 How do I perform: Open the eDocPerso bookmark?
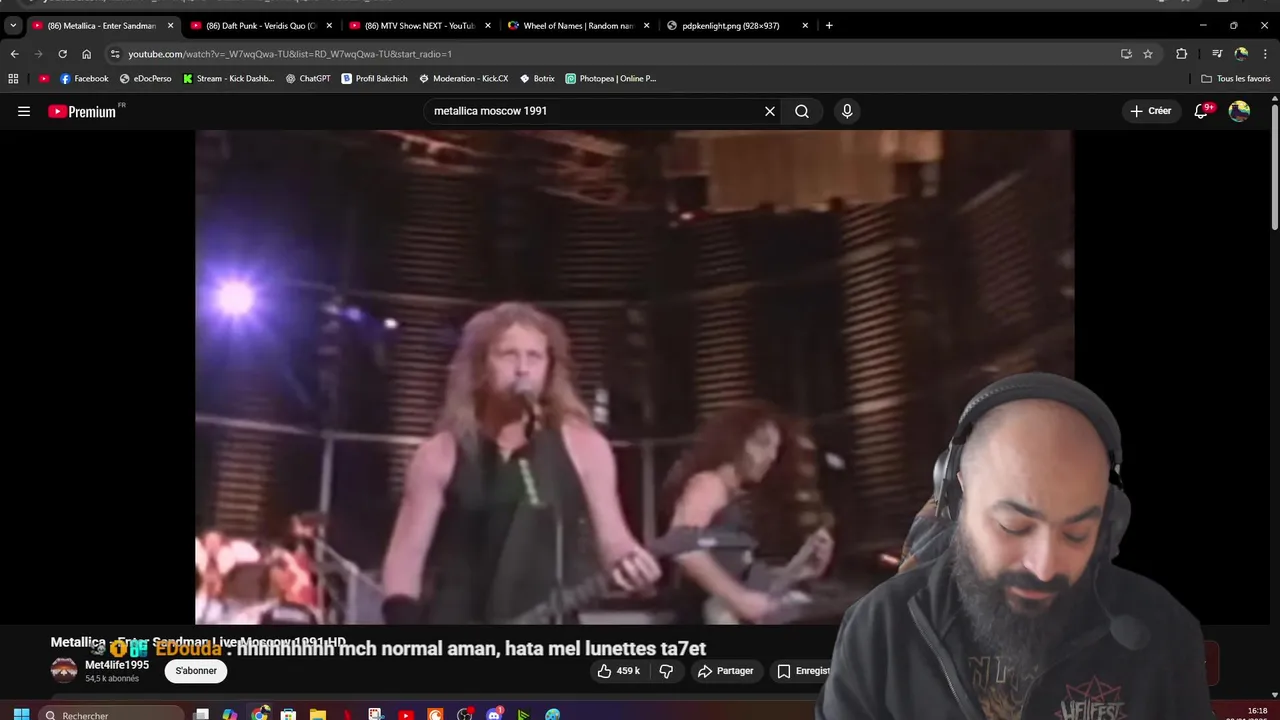(145, 78)
